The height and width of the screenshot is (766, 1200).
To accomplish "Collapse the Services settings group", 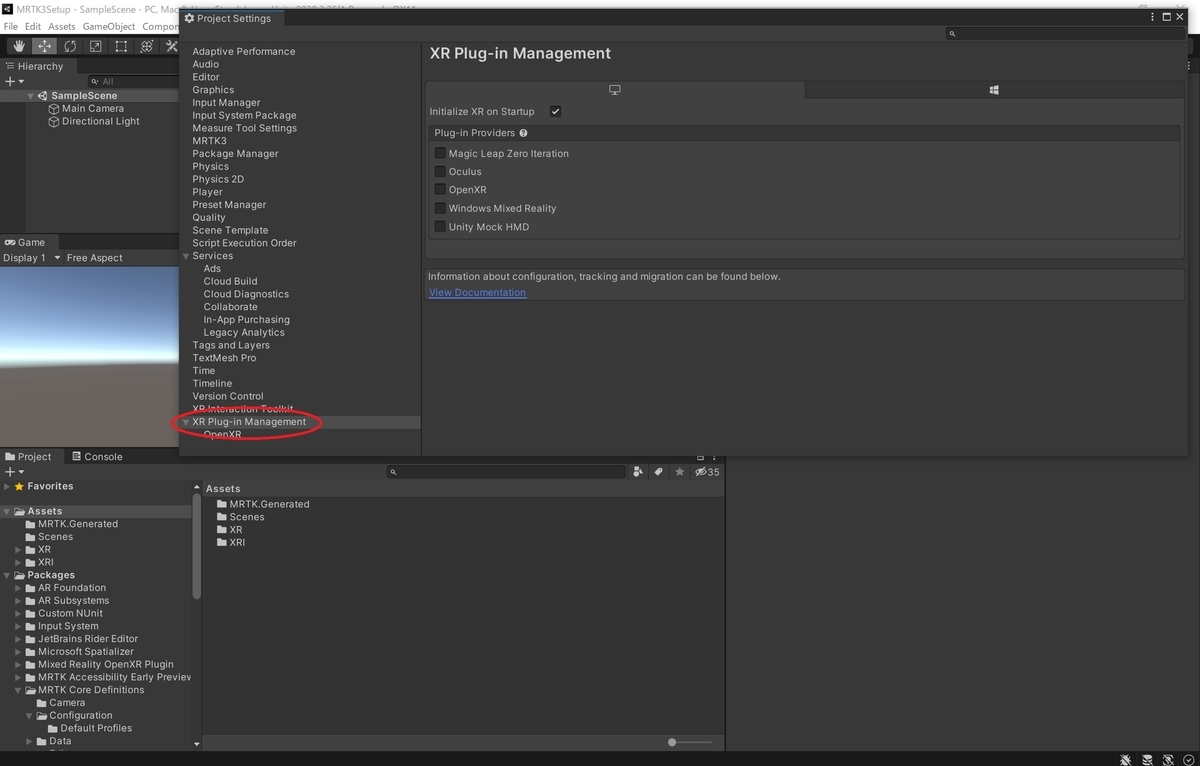I will 186,256.
